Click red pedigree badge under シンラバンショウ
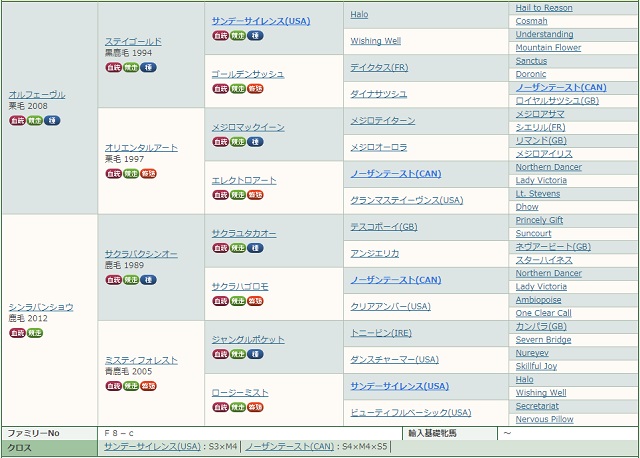 pyautogui.click(x=17, y=333)
